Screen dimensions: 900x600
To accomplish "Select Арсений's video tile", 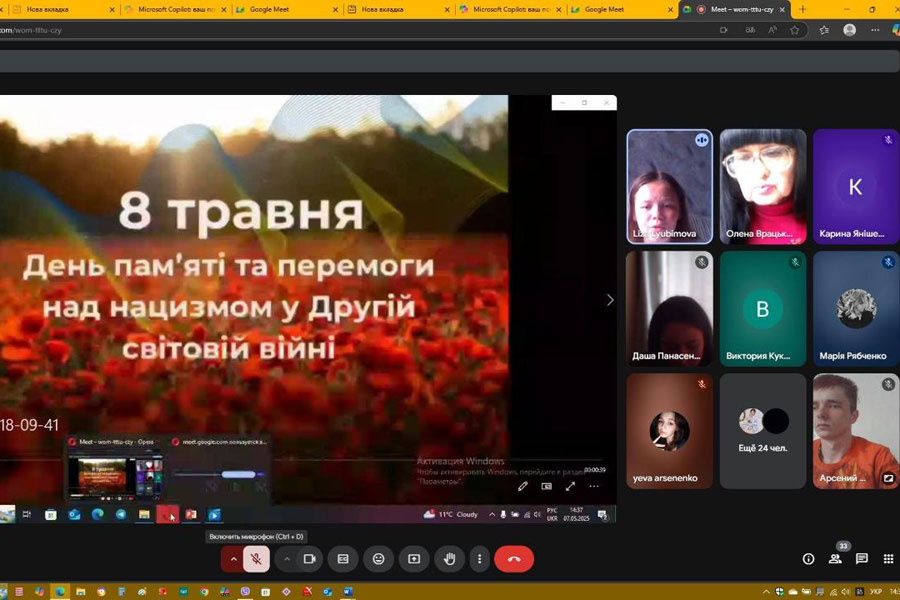I will click(856, 431).
